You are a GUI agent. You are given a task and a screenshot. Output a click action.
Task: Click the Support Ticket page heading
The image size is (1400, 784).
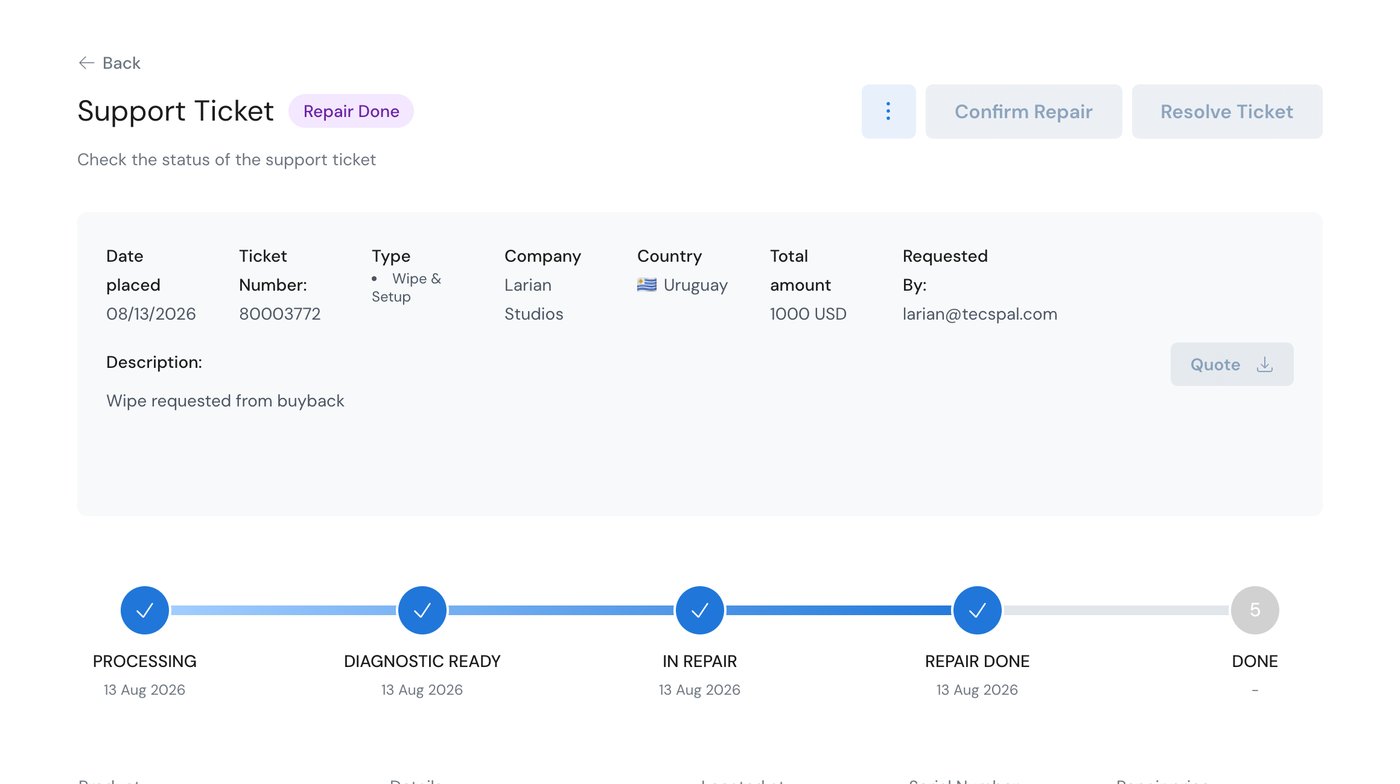pyautogui.click(x=175, y=111)
